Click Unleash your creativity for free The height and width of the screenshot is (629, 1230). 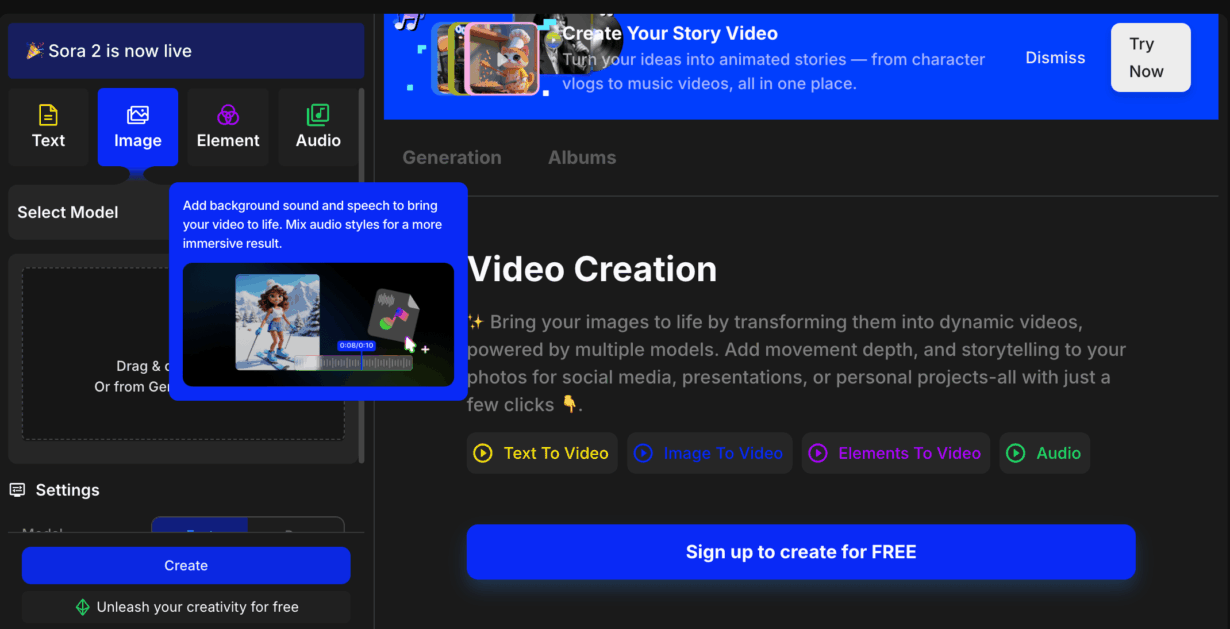click(x=186, y=607)
